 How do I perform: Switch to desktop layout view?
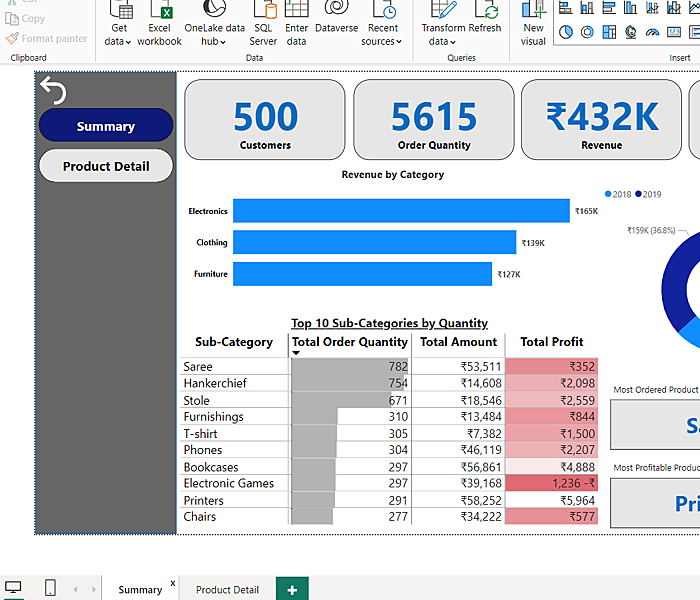pyautogui.click(x=14, y=589)
